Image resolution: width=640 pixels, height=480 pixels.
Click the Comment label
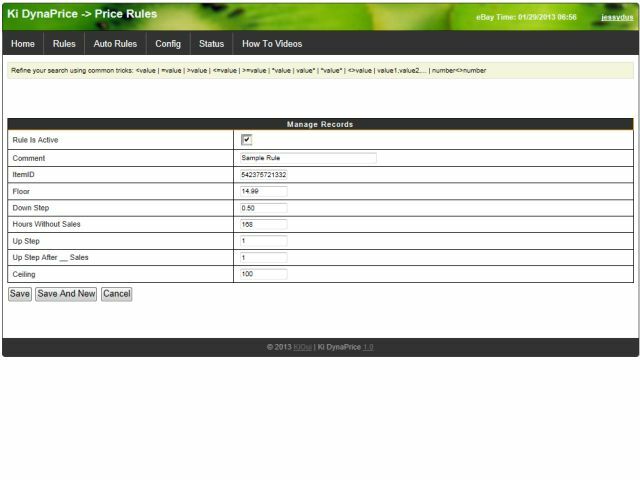(x=29, y=158)
